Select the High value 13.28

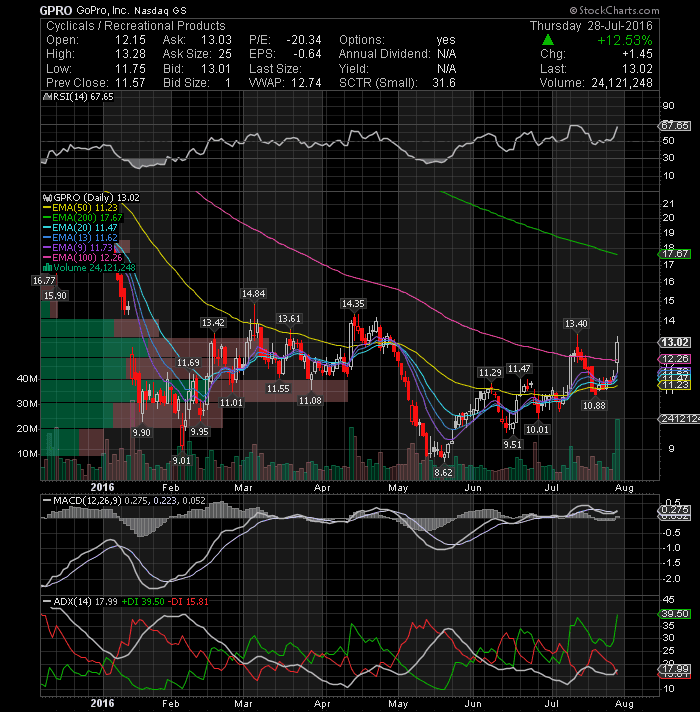pos(130,54)
